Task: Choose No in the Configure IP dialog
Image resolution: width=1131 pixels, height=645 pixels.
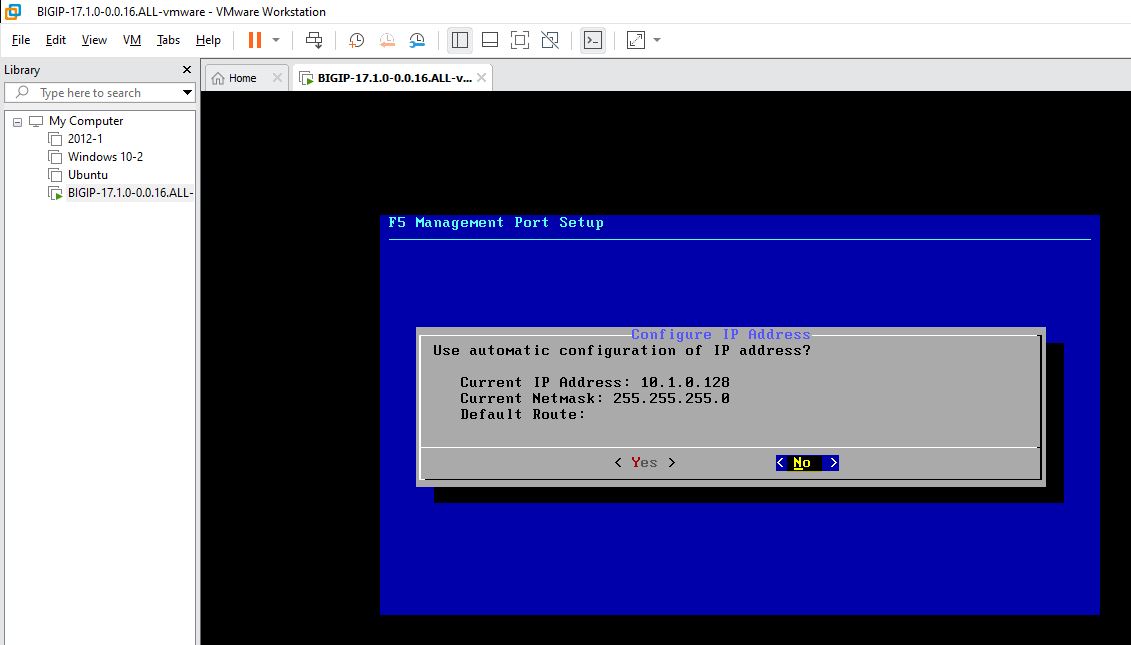Action: tap(806, 463)
